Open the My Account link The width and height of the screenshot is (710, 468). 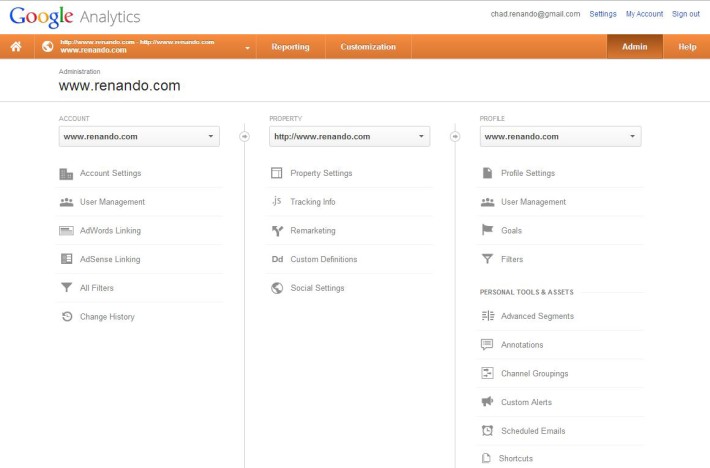click(x=644, y=14)
